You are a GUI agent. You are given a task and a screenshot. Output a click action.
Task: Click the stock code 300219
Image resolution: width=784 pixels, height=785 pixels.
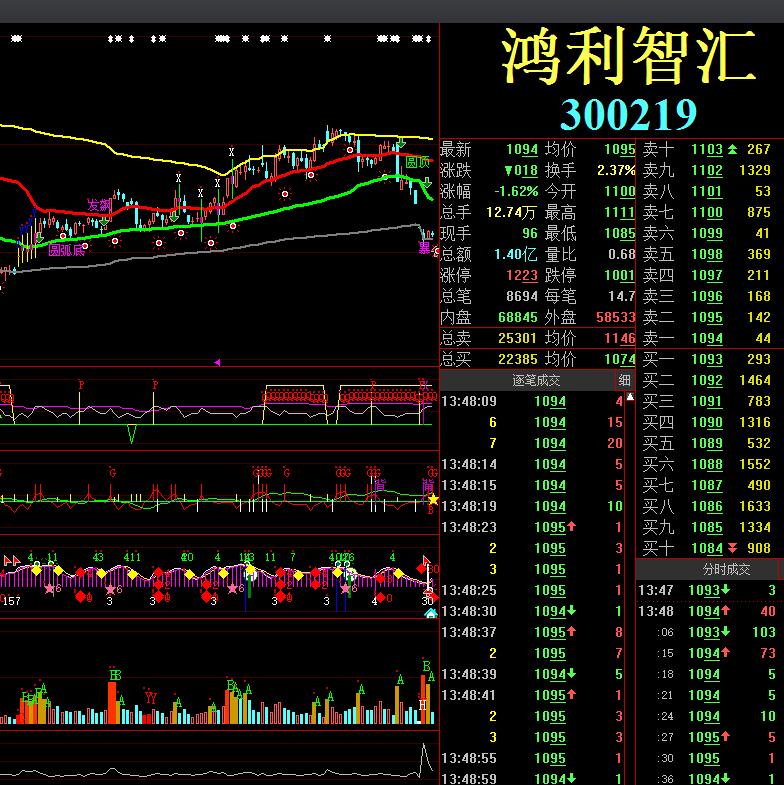(x=628, y=114)
